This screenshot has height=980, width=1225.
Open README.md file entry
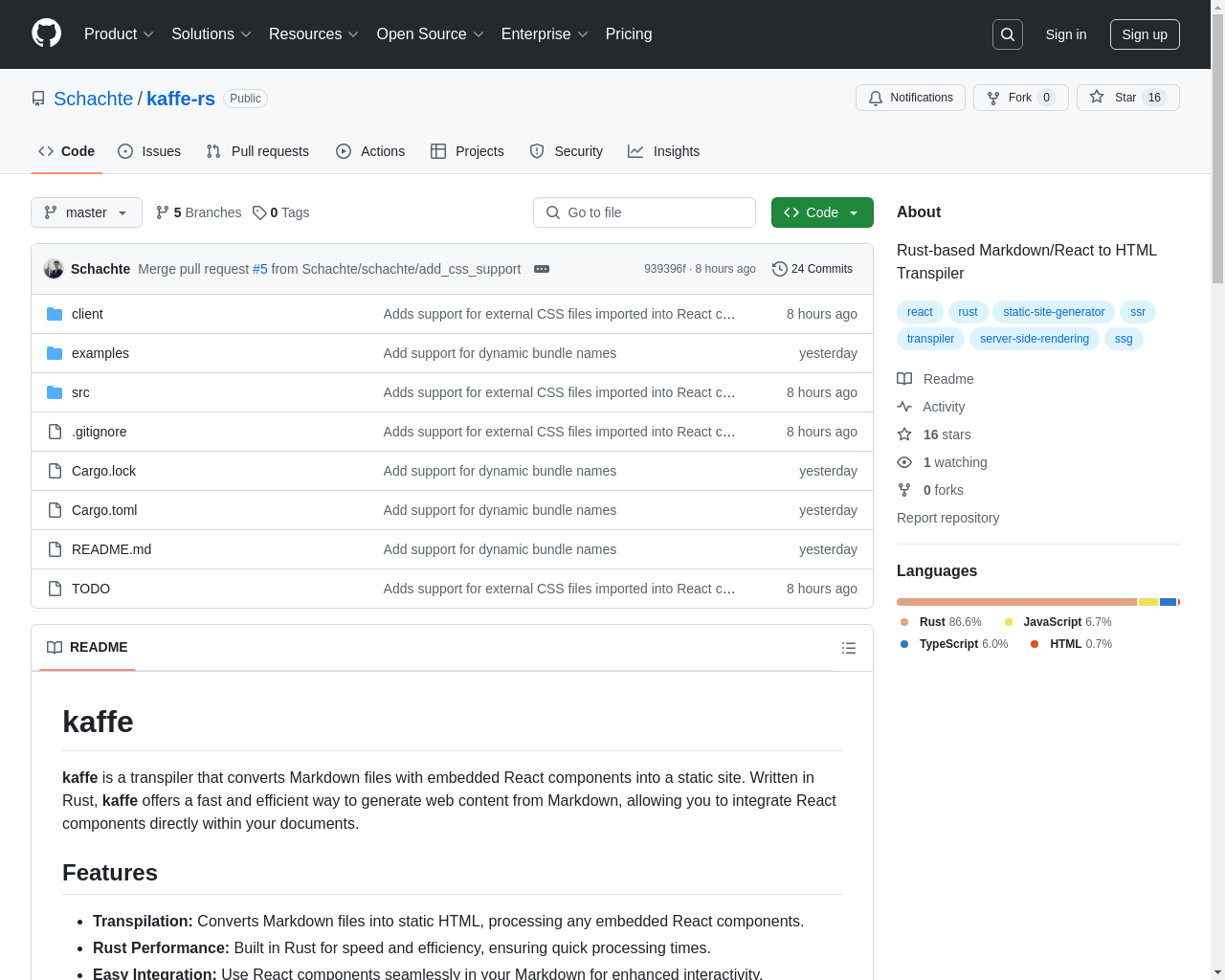[111, 549]
